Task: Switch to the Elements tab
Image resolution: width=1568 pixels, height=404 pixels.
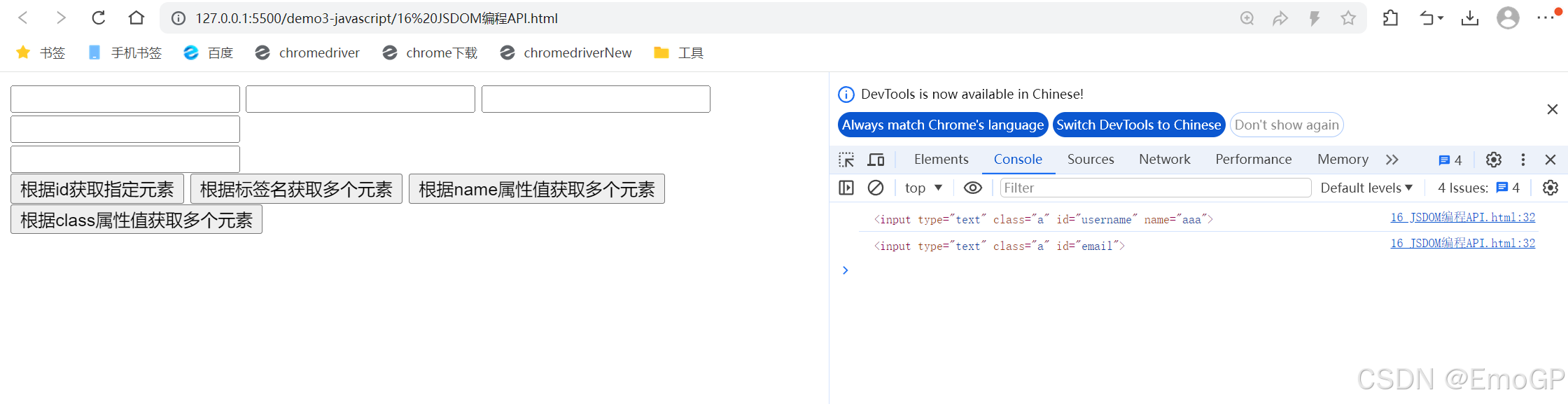Action: point(941,160)
